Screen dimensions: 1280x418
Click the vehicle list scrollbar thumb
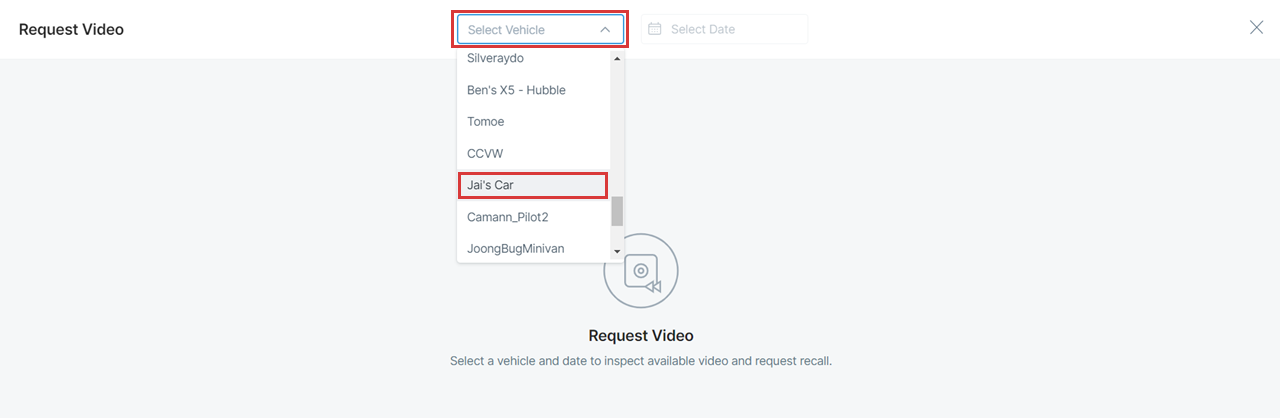(617, 211)
